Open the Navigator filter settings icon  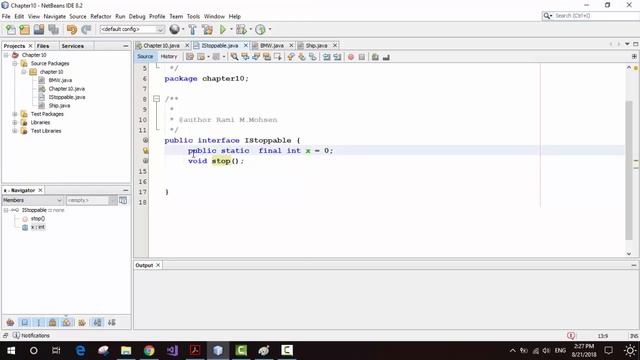pyautogui.click(x=123, y=200)
